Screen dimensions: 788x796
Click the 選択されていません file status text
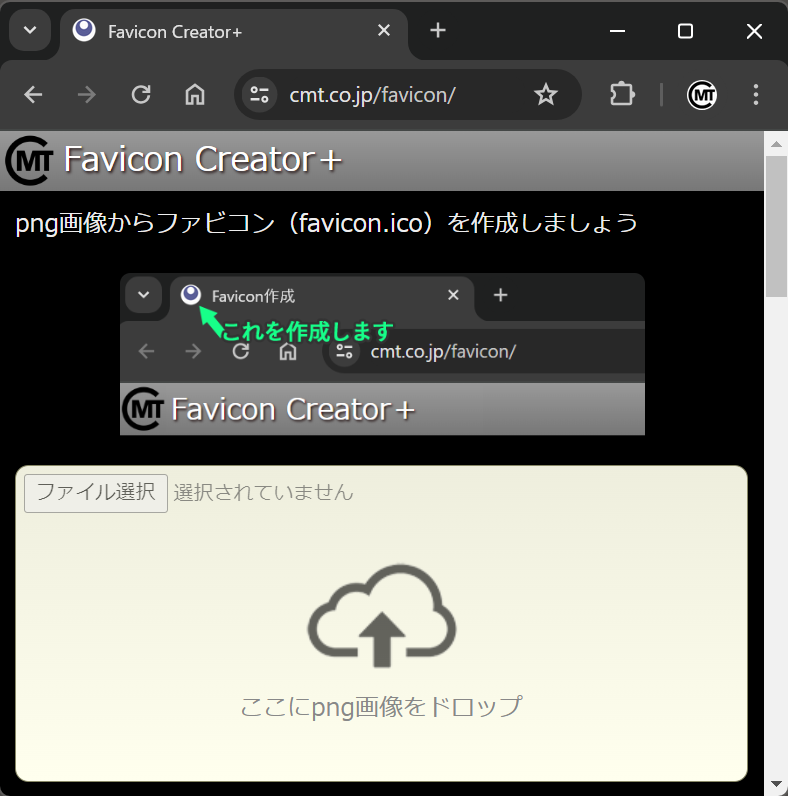[x=263, y=493]
